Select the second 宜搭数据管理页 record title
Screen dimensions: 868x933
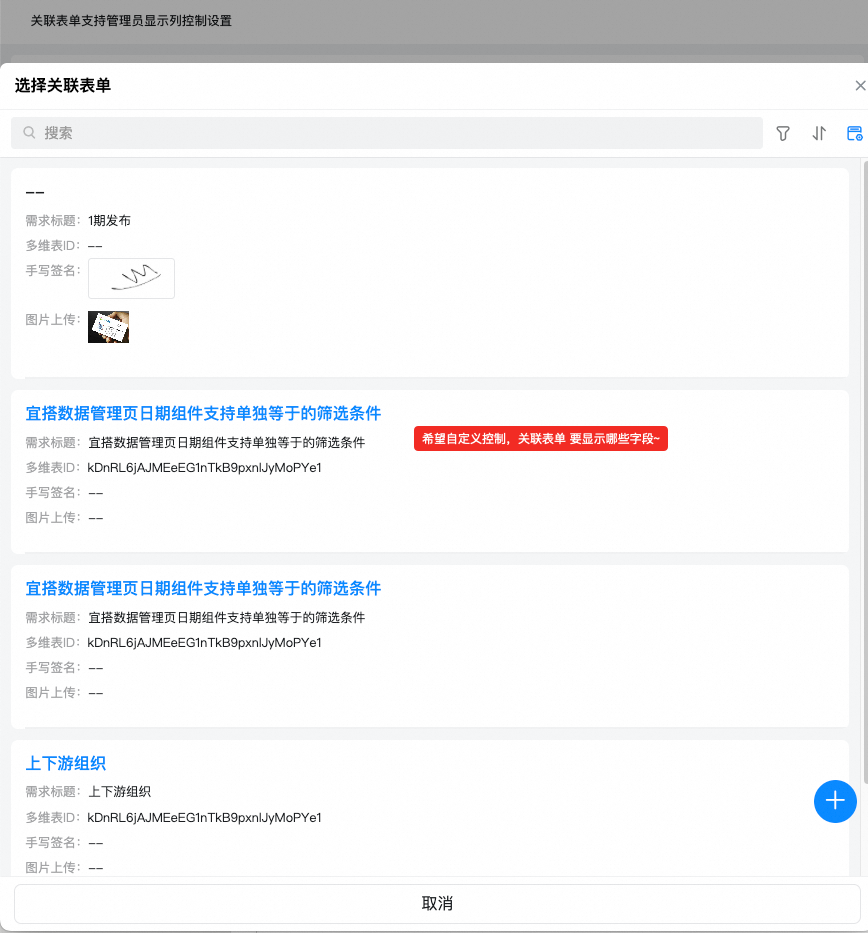point(203,588)
